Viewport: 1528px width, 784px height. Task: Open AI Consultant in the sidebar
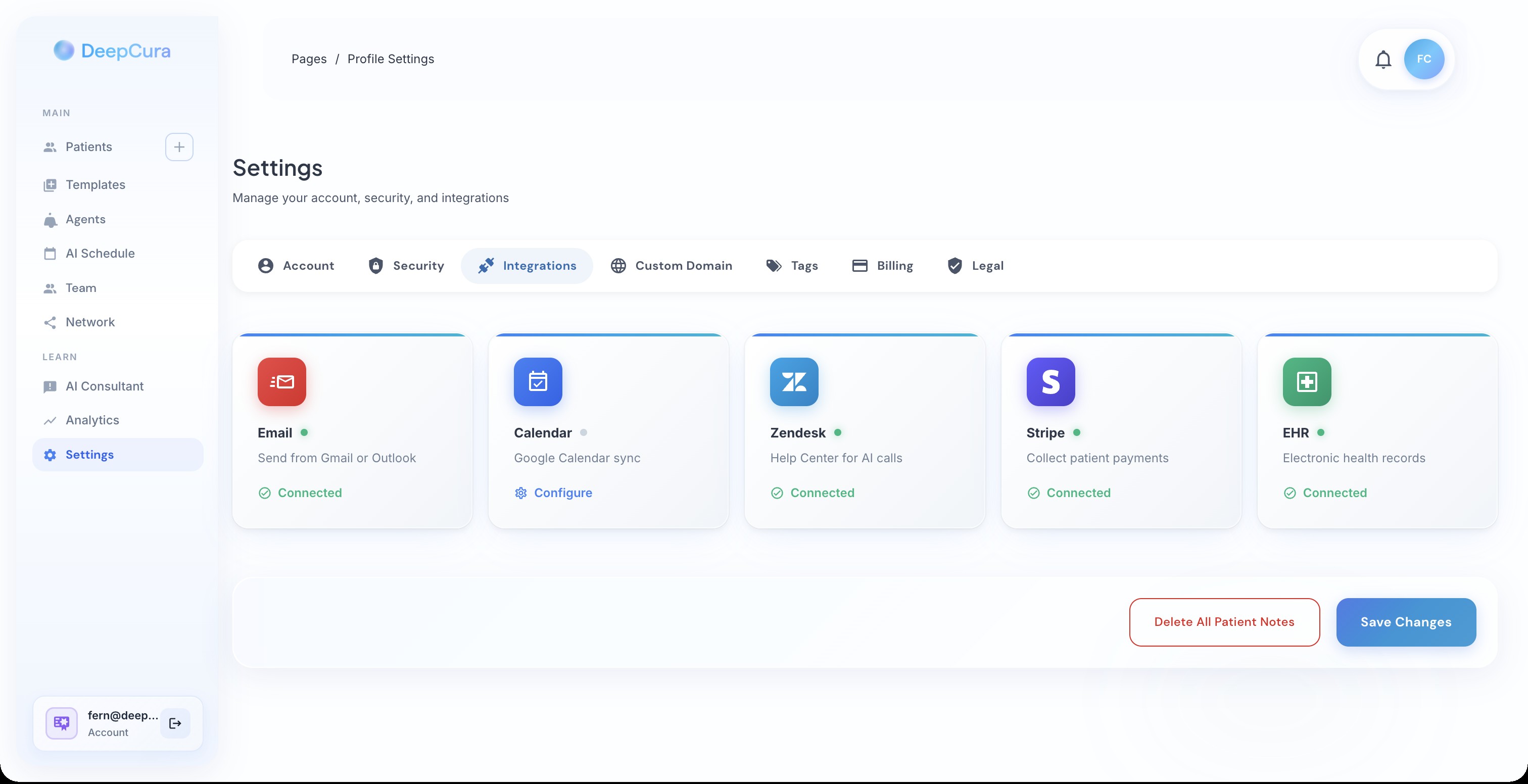click(118, 386)
